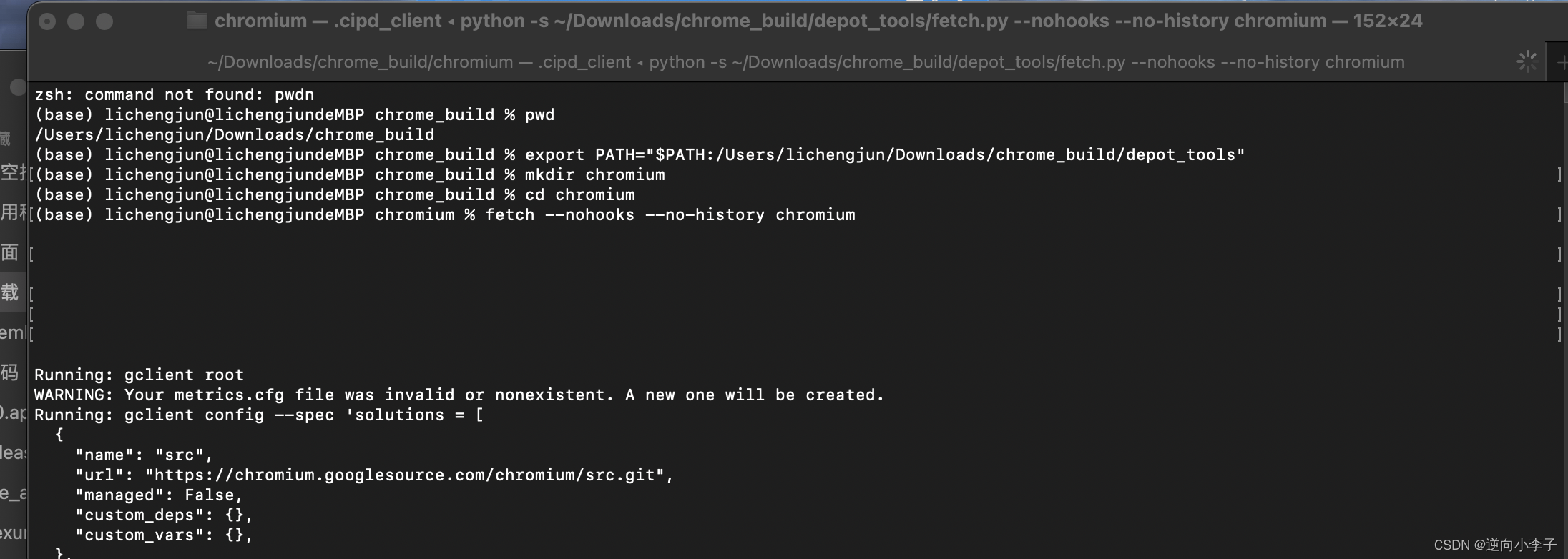Select the 面 icon in the left sidebar
This screenshot has height=559, width=1568.
(9, 253)
